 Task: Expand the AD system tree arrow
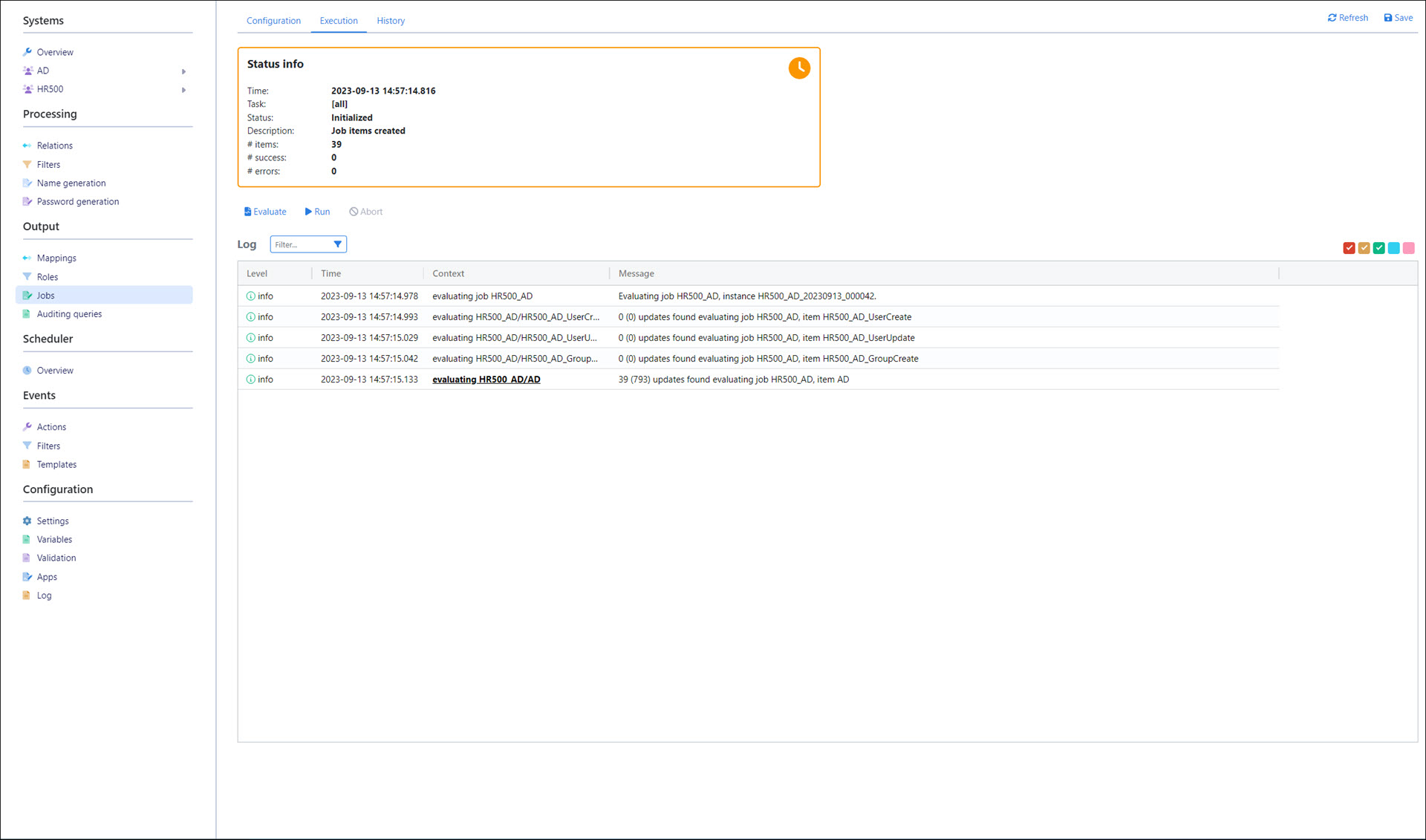tap(183, 71)
